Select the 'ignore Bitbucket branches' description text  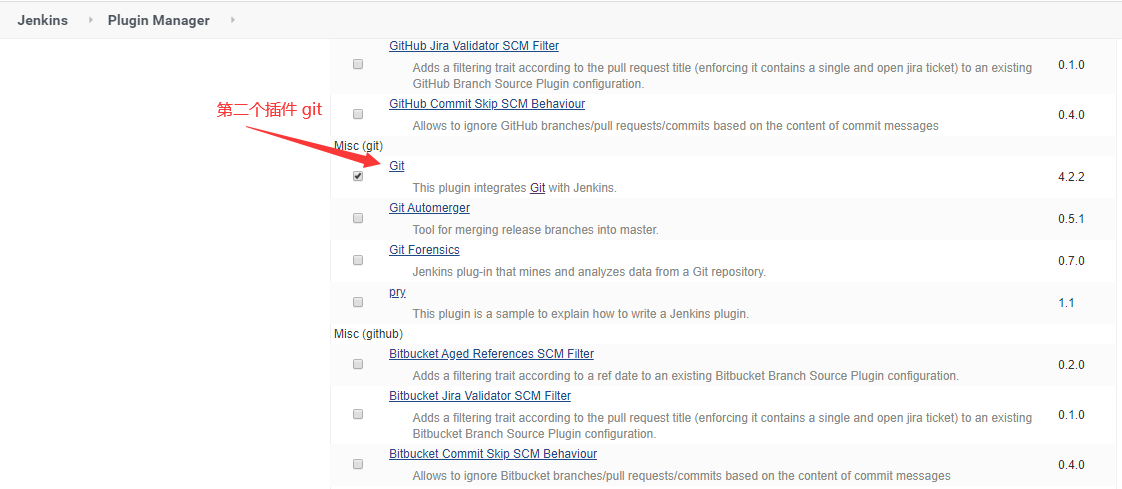coord(681,475)
